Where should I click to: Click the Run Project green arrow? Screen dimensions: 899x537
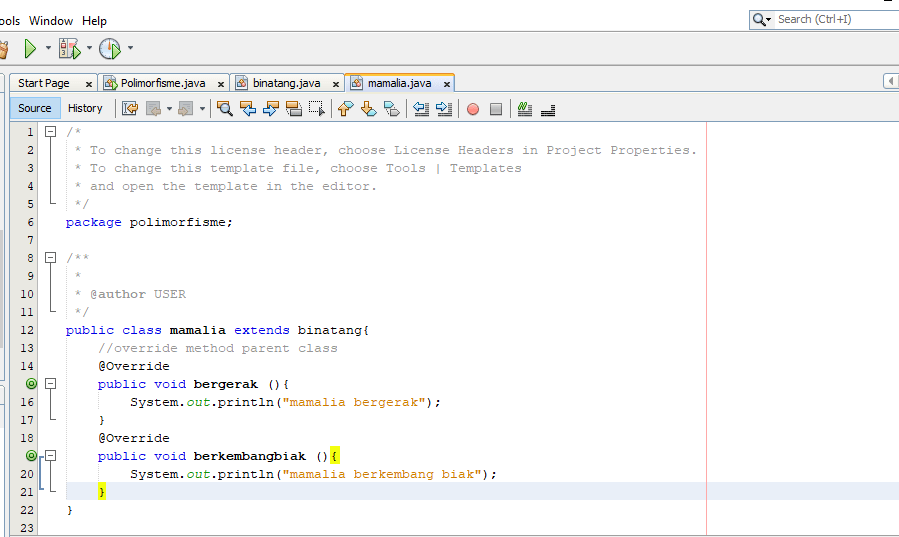(x=31, y=48)
